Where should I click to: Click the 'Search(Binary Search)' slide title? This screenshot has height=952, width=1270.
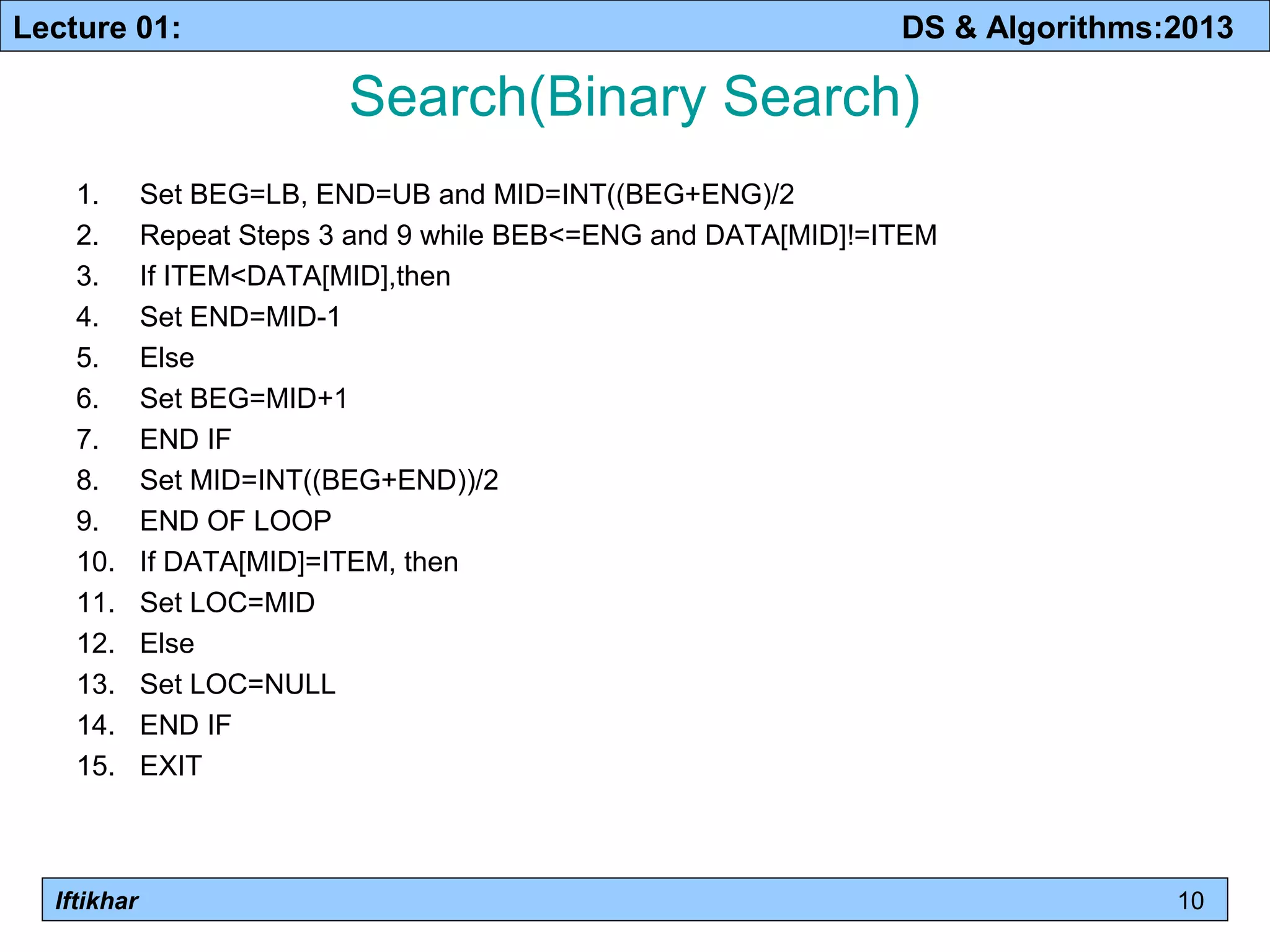pos(634,97)
